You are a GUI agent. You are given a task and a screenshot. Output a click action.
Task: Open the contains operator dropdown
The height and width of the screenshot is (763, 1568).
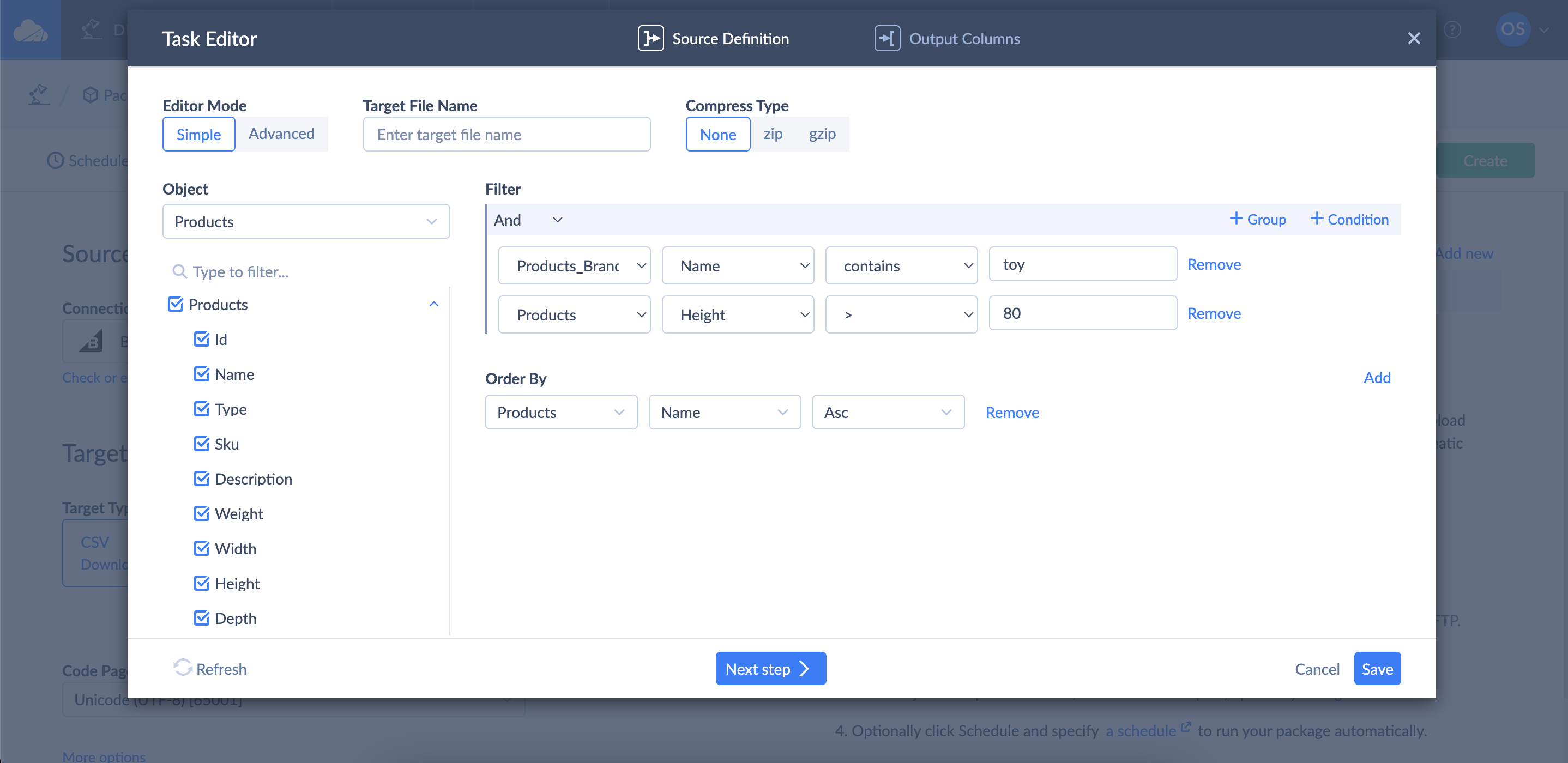[x=901, y=265]
